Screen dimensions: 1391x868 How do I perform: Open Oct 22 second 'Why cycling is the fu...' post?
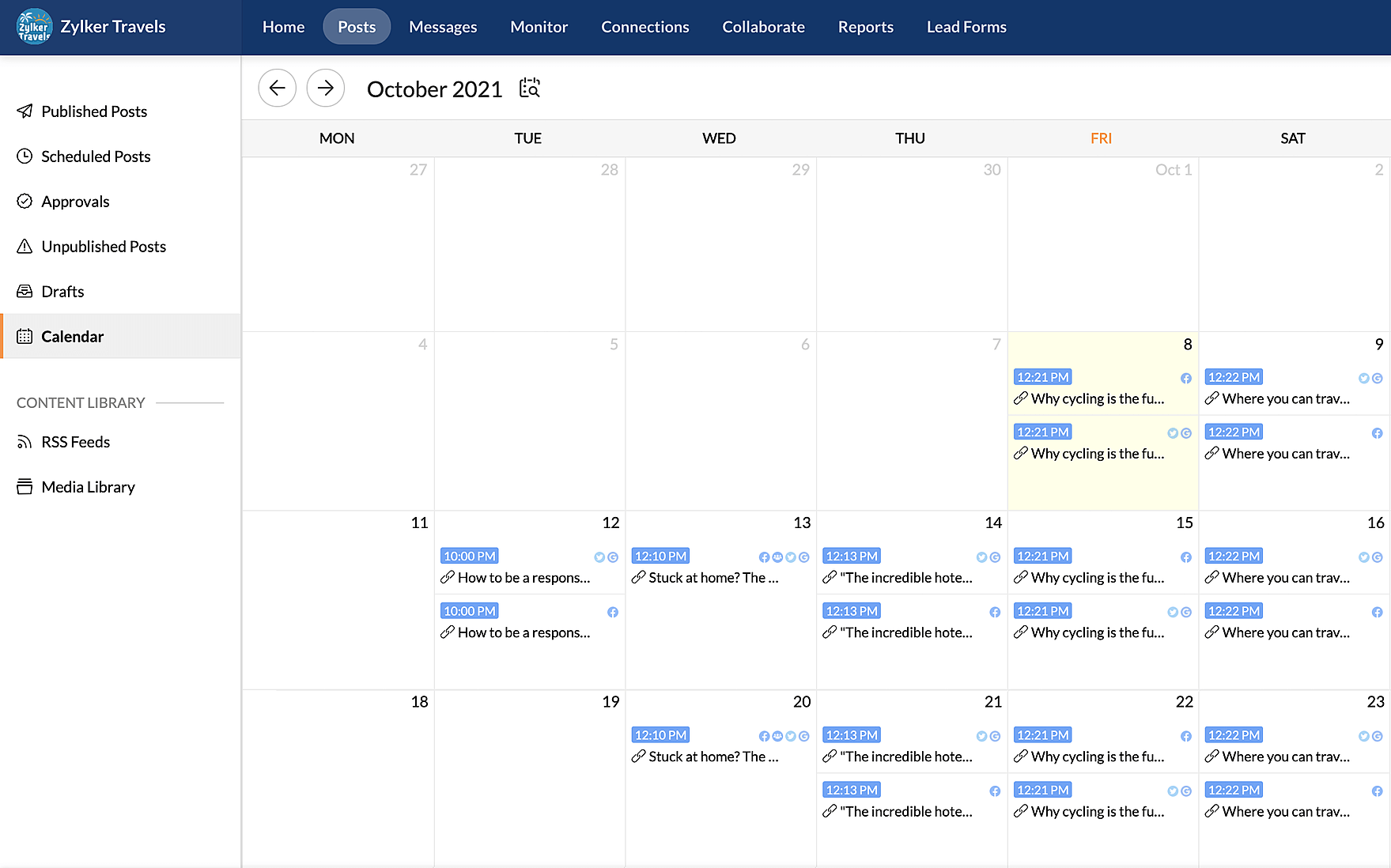tap(1098, 811)
